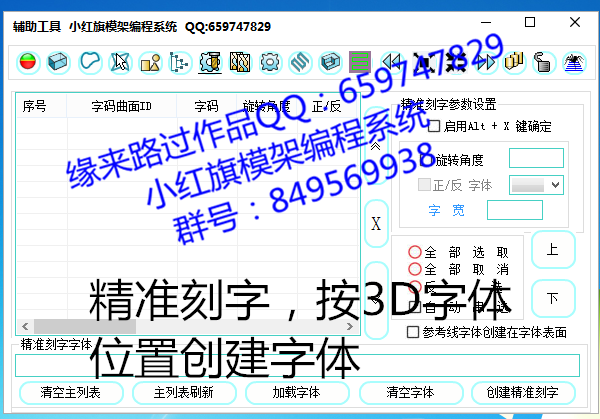Screen dimensions: 600x419
Task: Select the 全部取消 radio button
Action: pyautogui.click(x=415, y=269)
